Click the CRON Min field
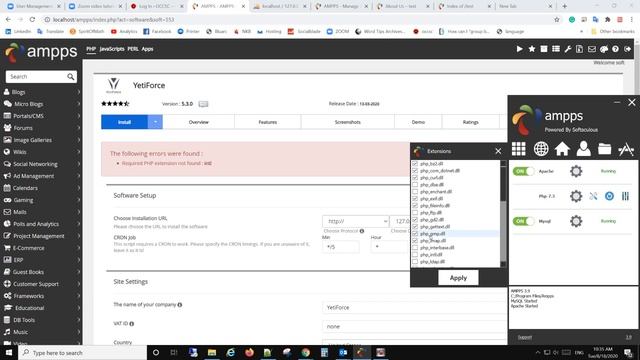The height and width of the screenshot is (360, 640). (x=341, y=247)
